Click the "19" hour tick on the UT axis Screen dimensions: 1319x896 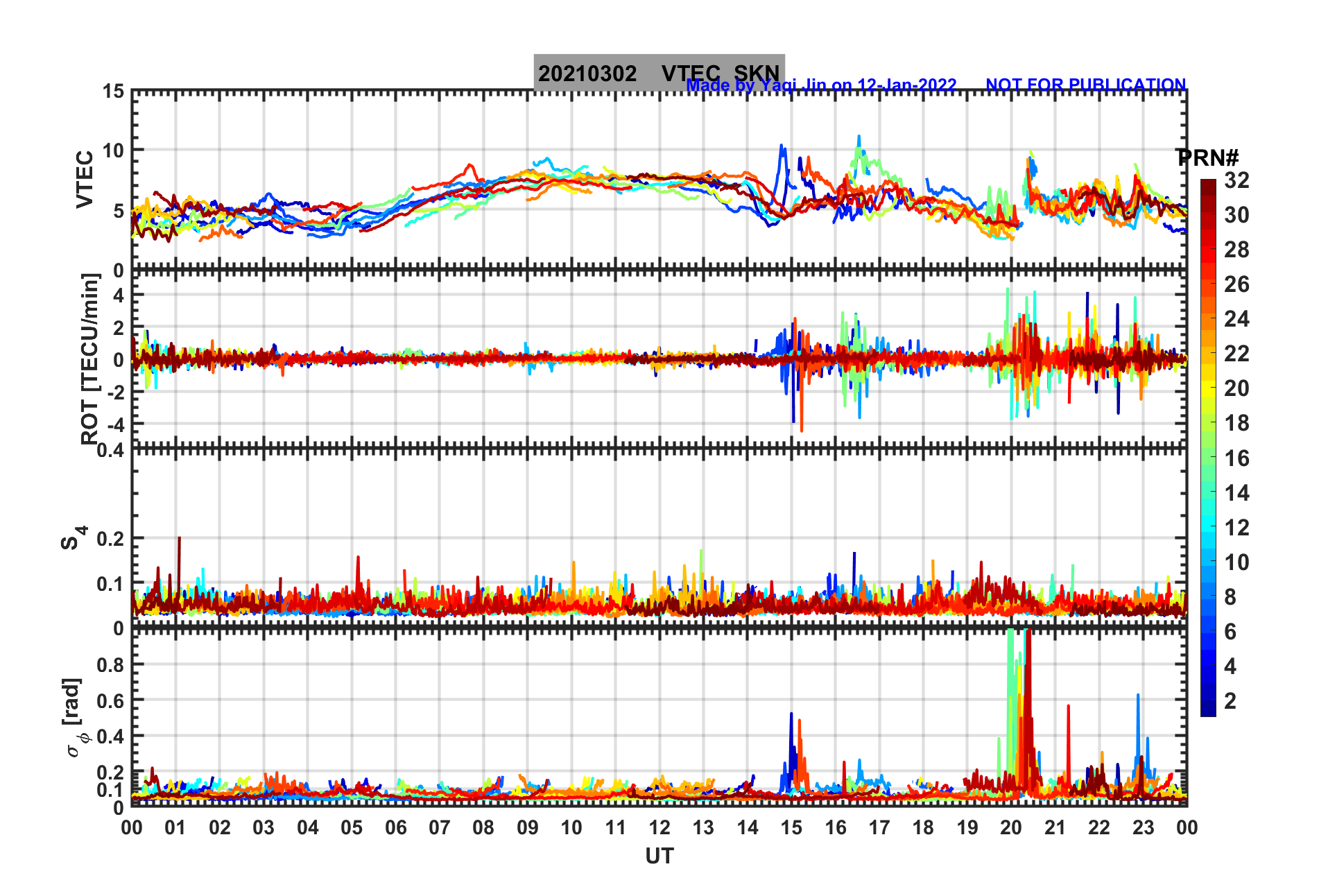[x=967, y=827]
